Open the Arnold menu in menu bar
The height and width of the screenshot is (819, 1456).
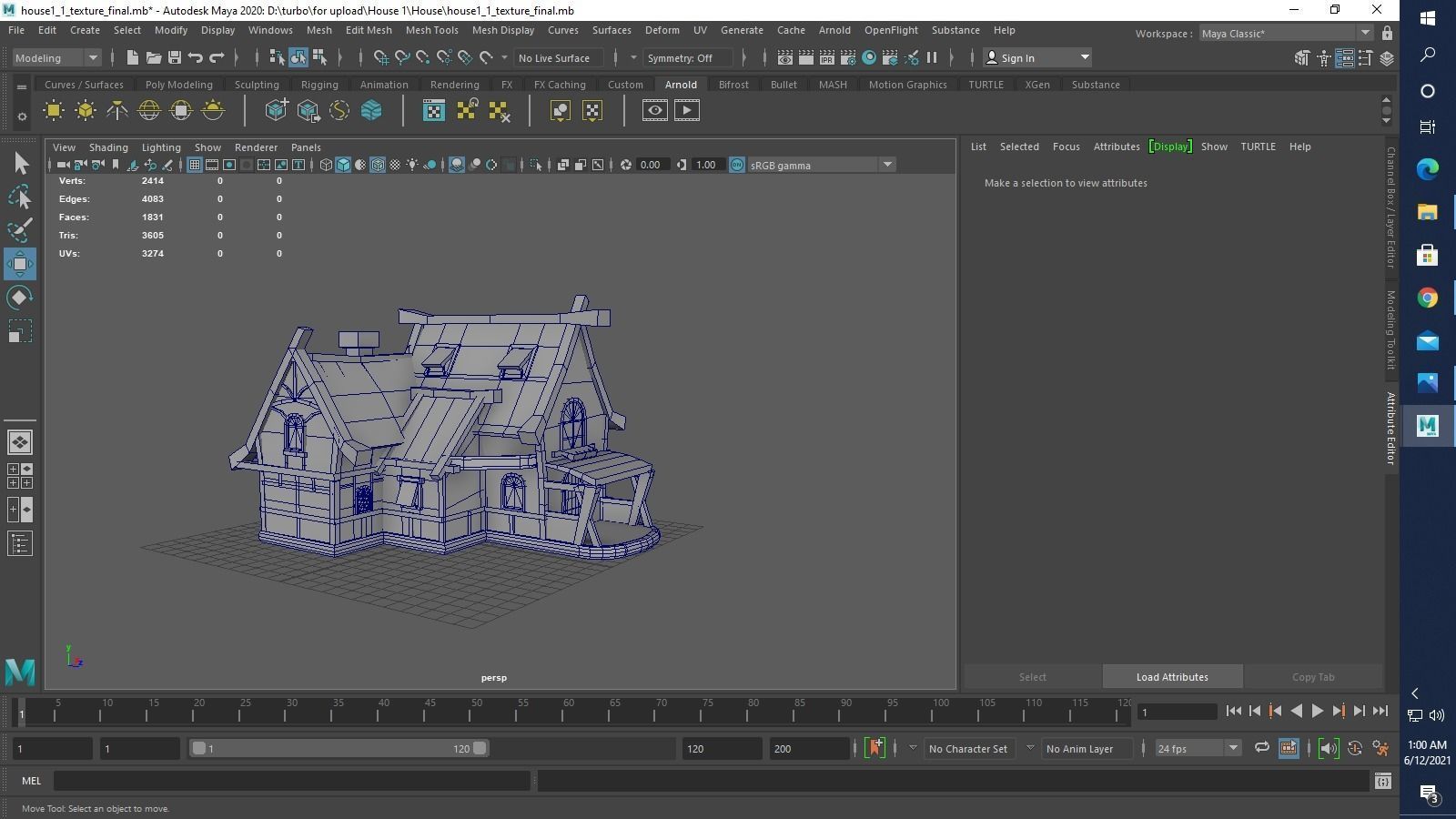coord(834,30)
